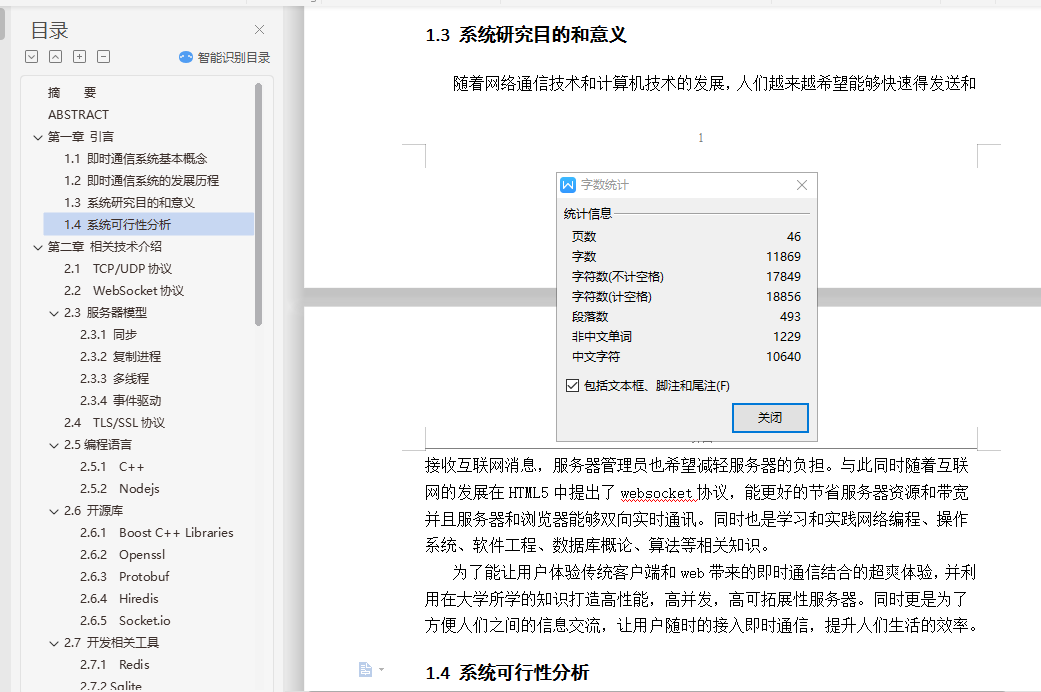Click the underlined word websocket in text
Viewport: 1041px width, 692px height.
(x=656, y=493)
